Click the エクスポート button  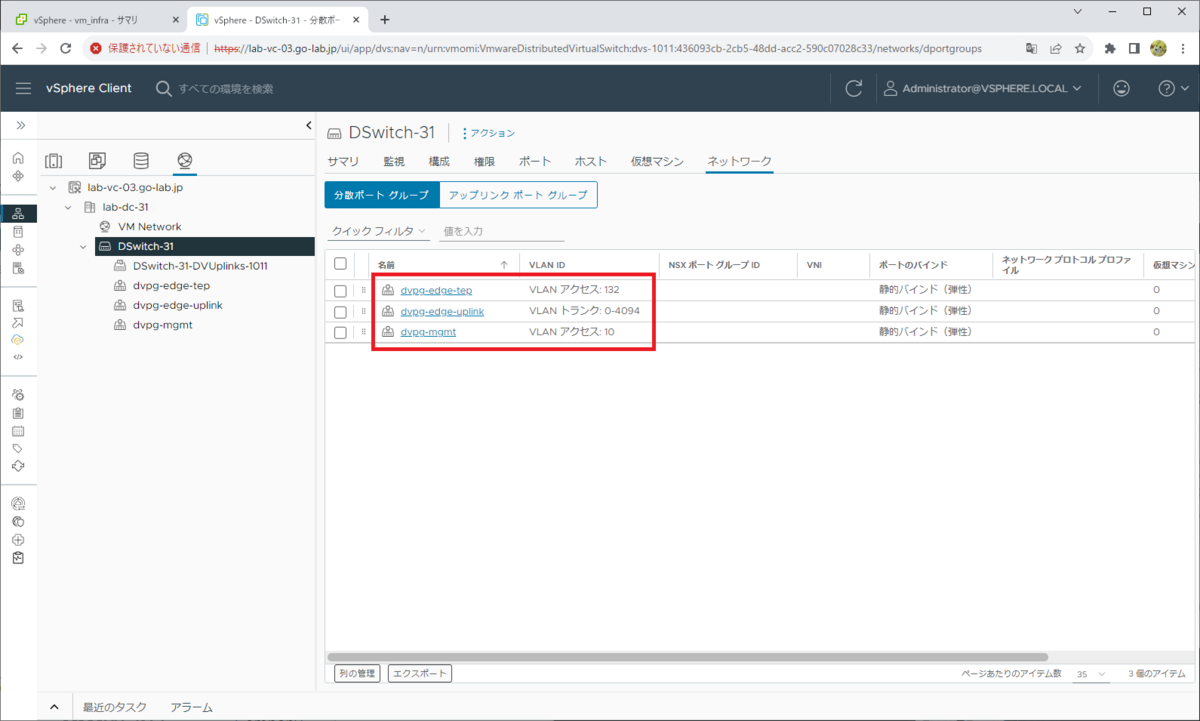click(420, 674)
